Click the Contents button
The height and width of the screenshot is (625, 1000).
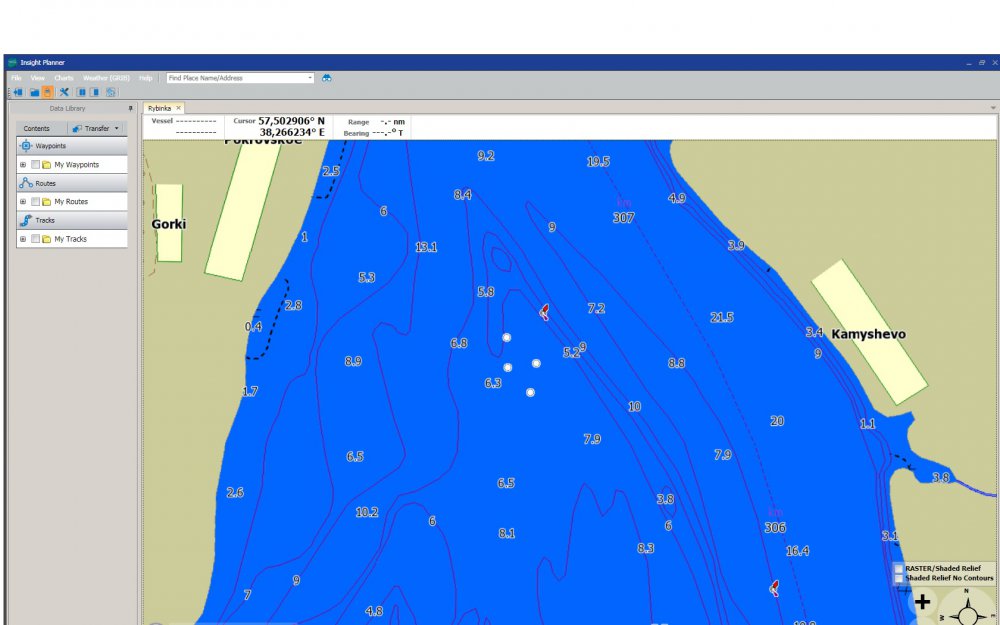[x=37, y=128]
